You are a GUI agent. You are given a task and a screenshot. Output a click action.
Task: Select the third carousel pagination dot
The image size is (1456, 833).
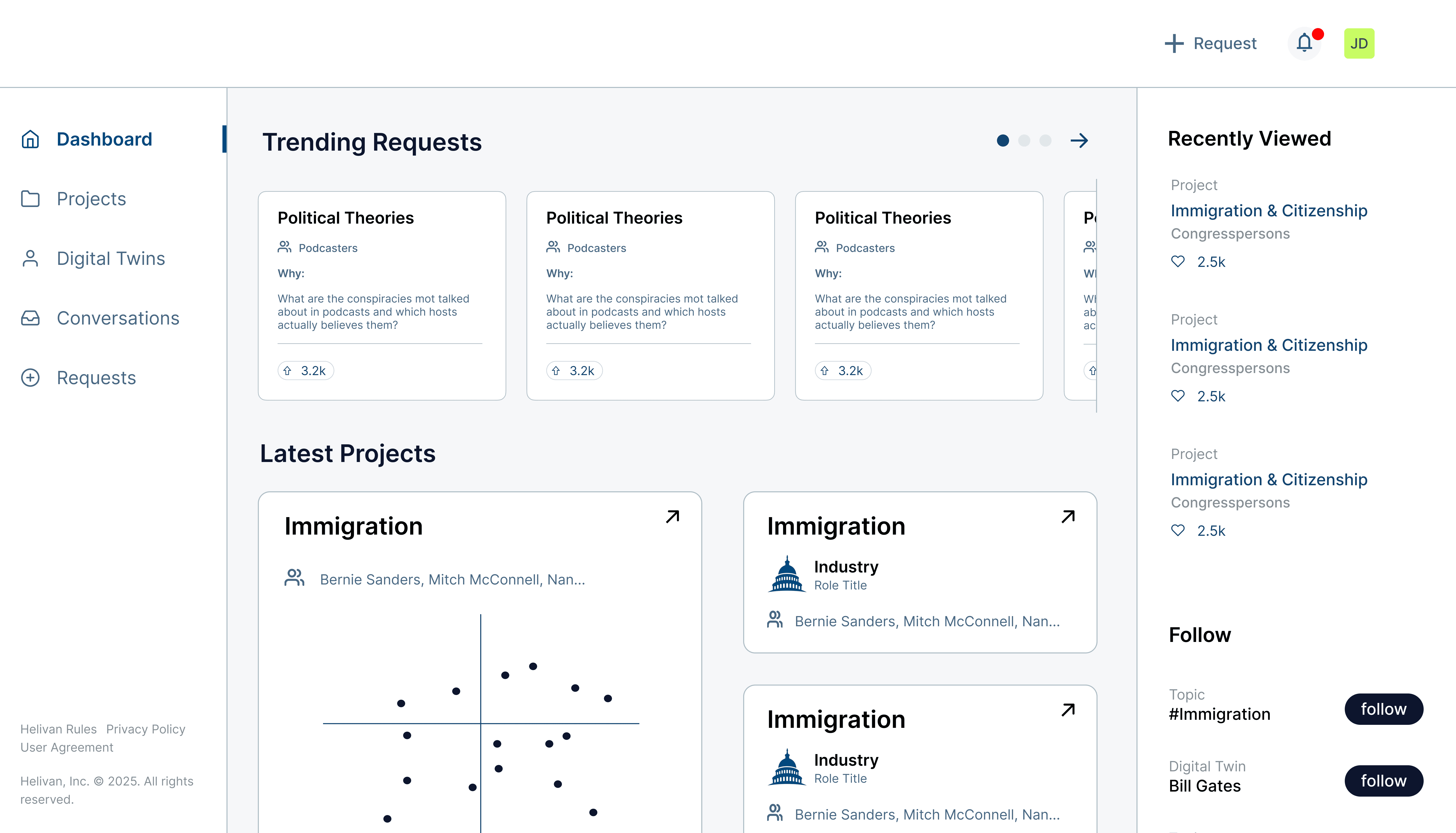click(1045, 141)
